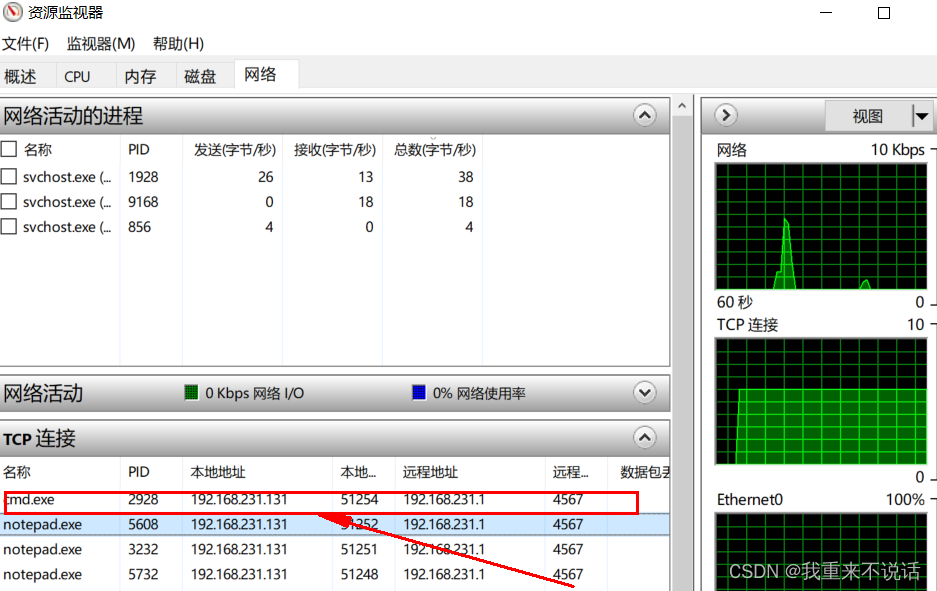Click svchost.exe process name with PID 856

67,227
